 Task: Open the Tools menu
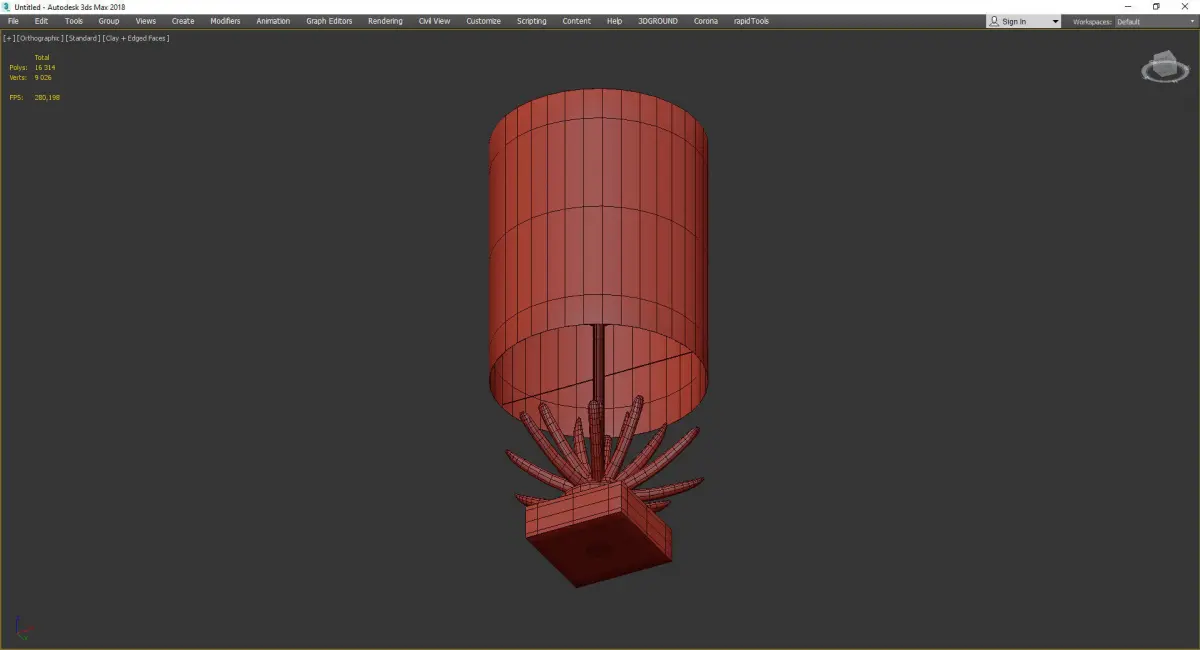tap(74, 21)
